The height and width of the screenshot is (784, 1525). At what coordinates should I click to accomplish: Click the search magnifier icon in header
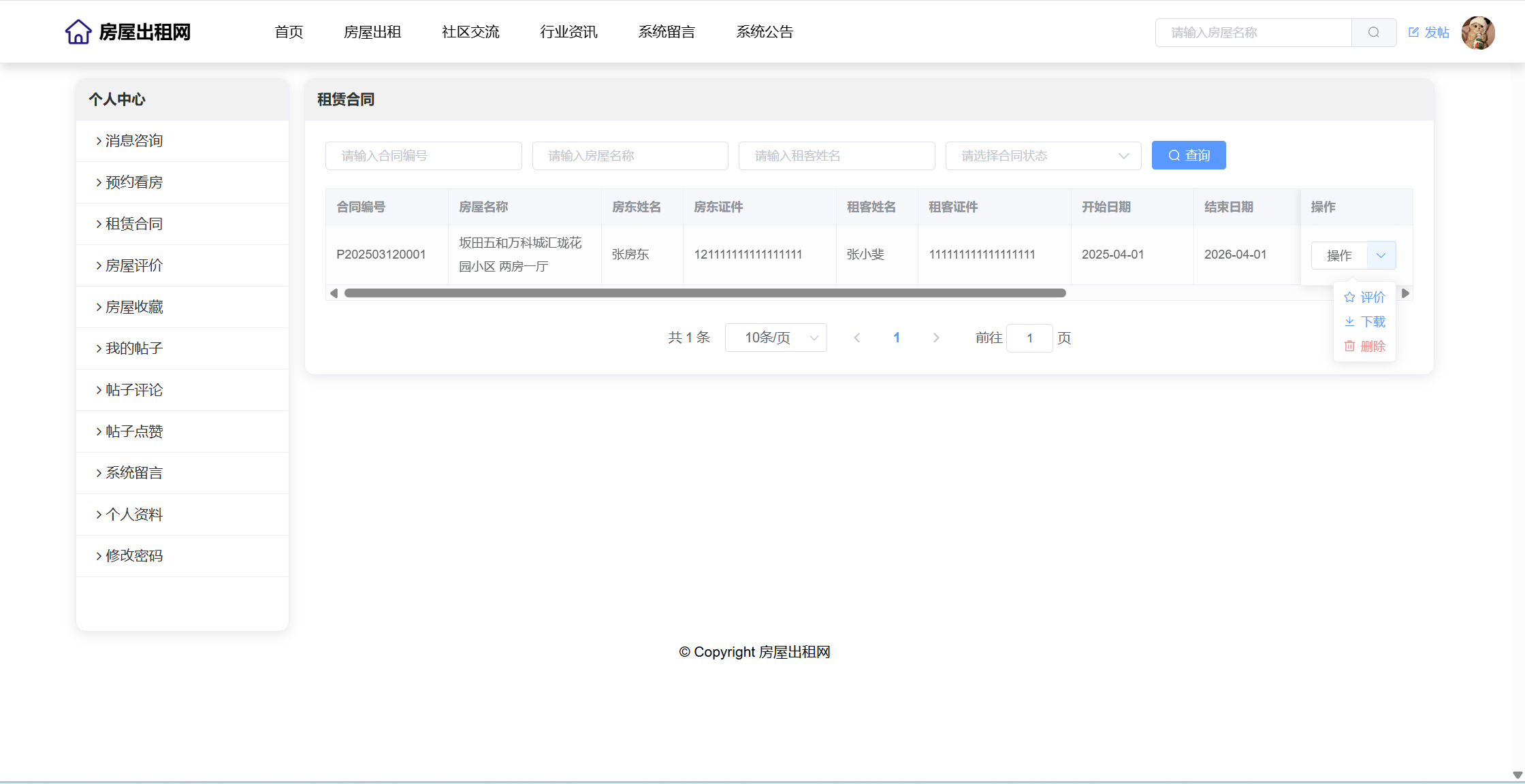point(1373,32)
